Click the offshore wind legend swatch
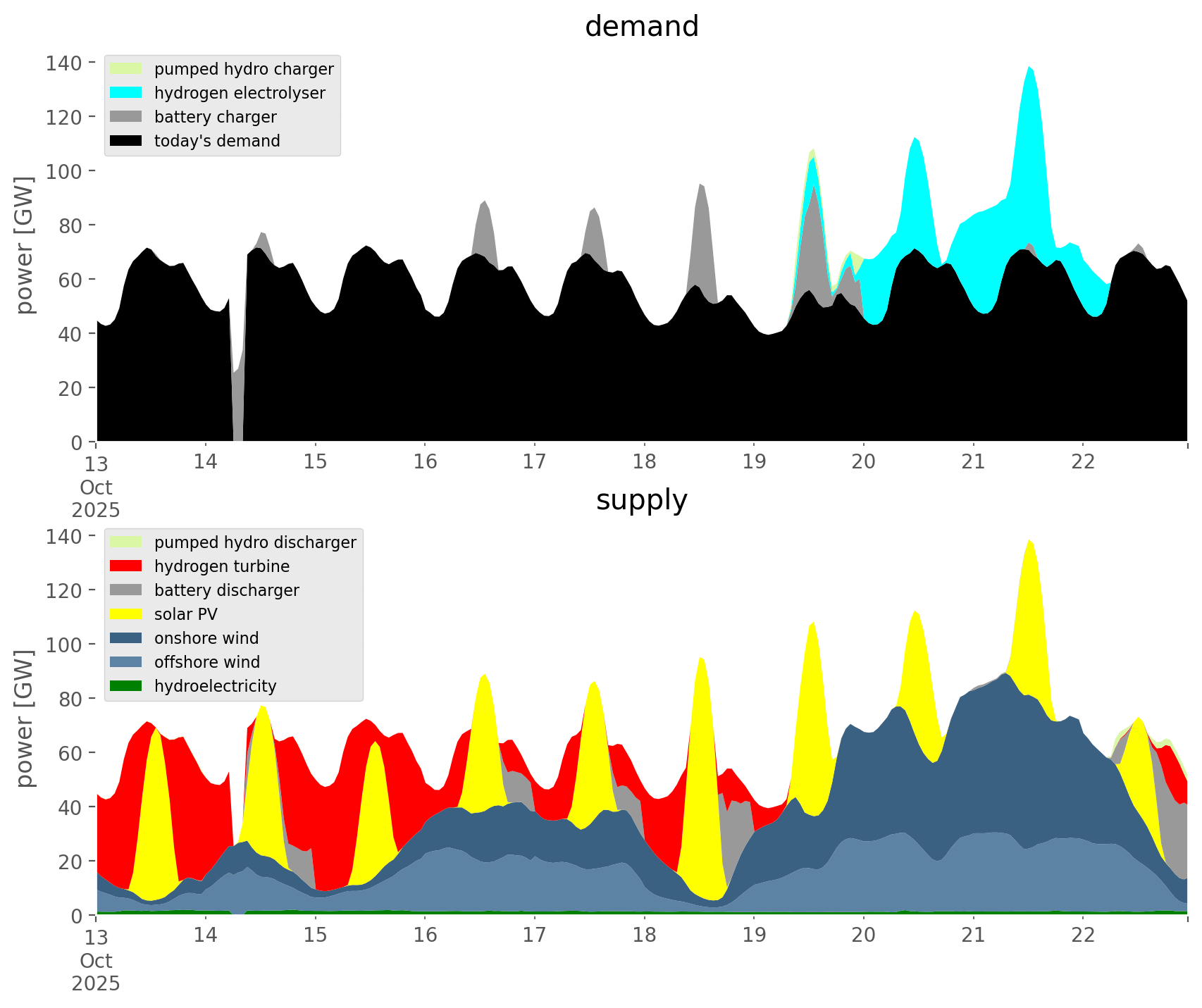The image size is (1202, 1008). [x=126, y=662]
